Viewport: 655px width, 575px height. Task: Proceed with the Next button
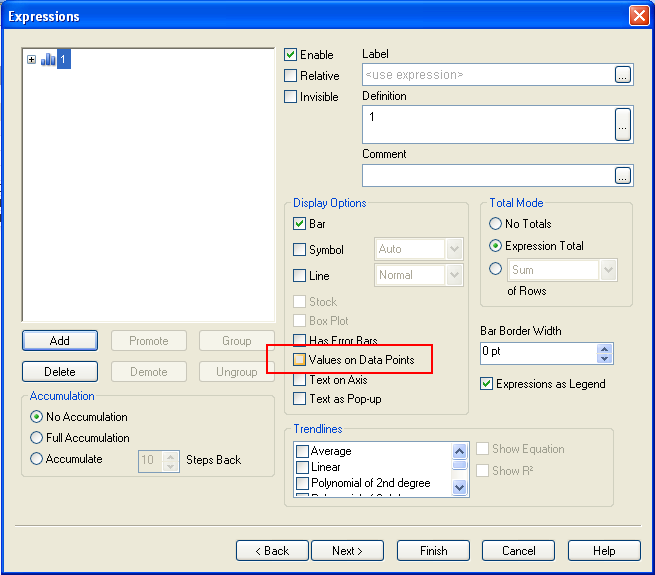tap(348, 551)
